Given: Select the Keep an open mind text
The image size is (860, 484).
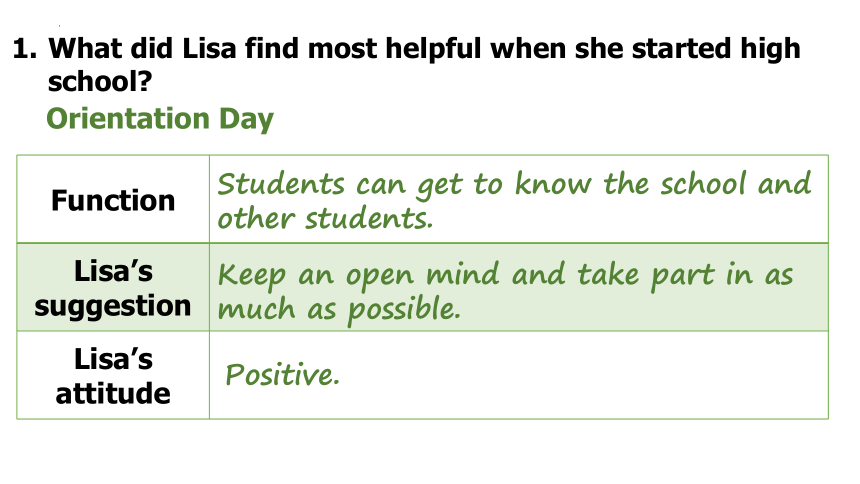Looking at the screenshot, I should click(x=359, y=275).
